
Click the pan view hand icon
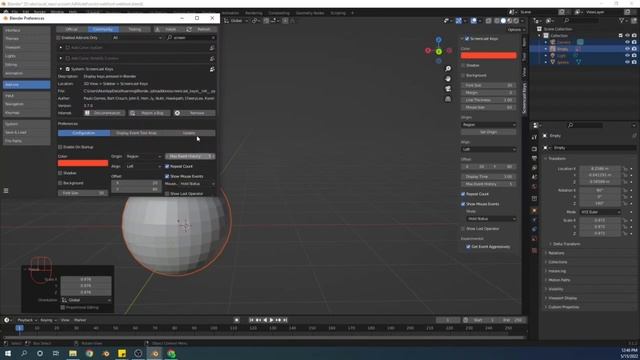(x=448, y=78)
